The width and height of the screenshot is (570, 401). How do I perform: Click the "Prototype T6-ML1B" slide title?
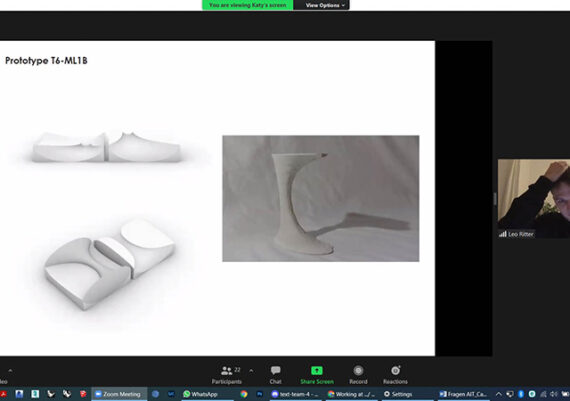[x=46, y=61]
